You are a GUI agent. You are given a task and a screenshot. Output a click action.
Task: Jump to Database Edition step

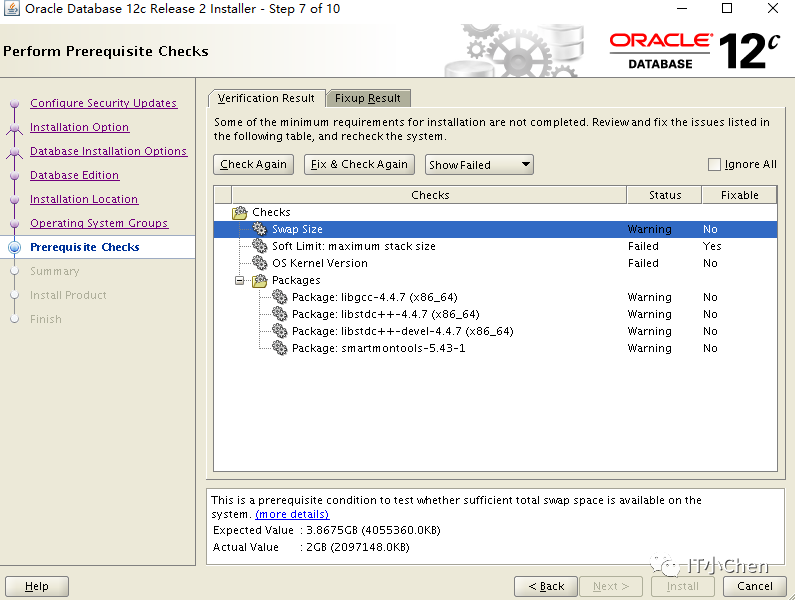pos(75,175)
